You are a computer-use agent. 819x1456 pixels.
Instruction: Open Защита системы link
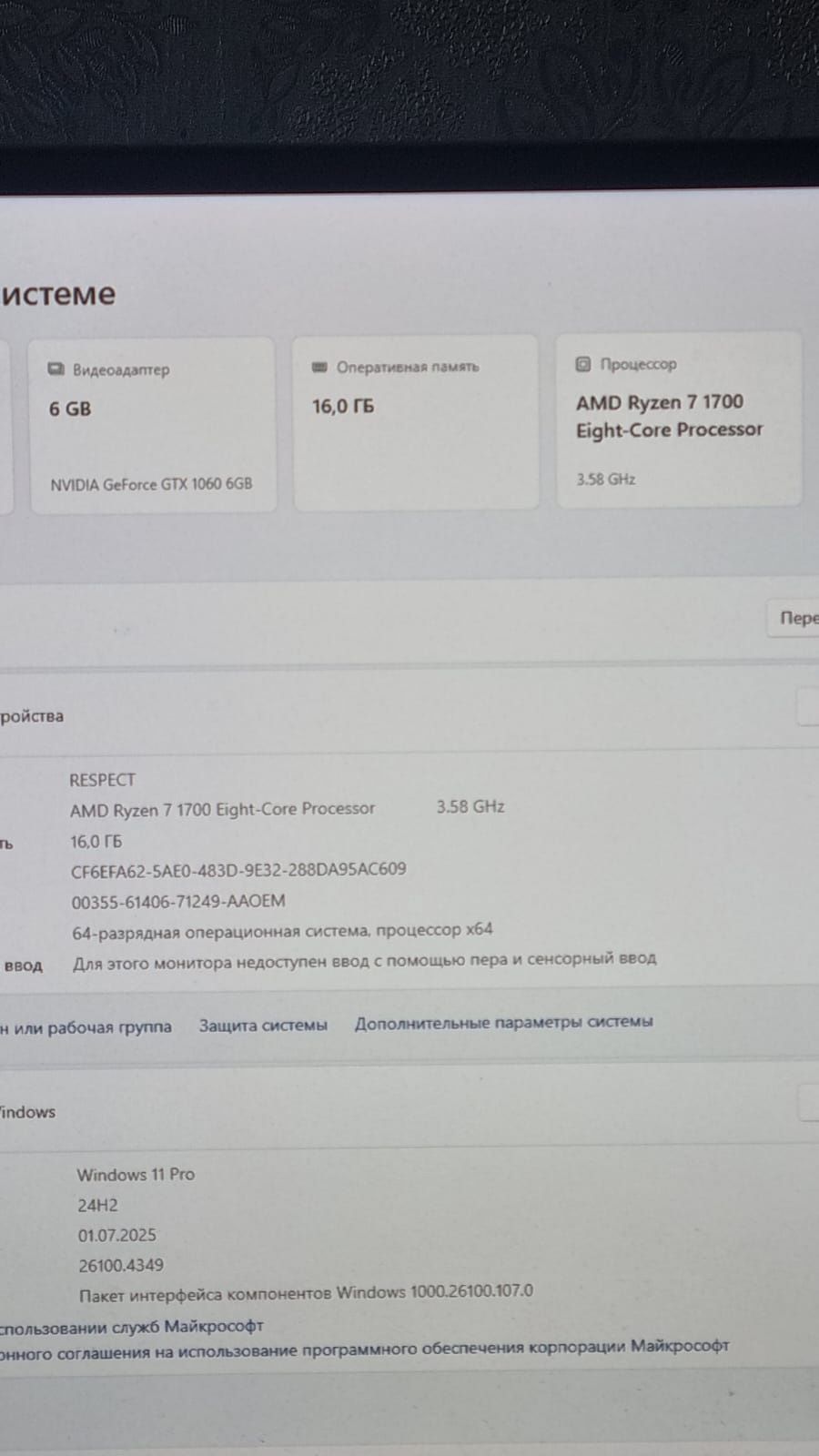263,1026
